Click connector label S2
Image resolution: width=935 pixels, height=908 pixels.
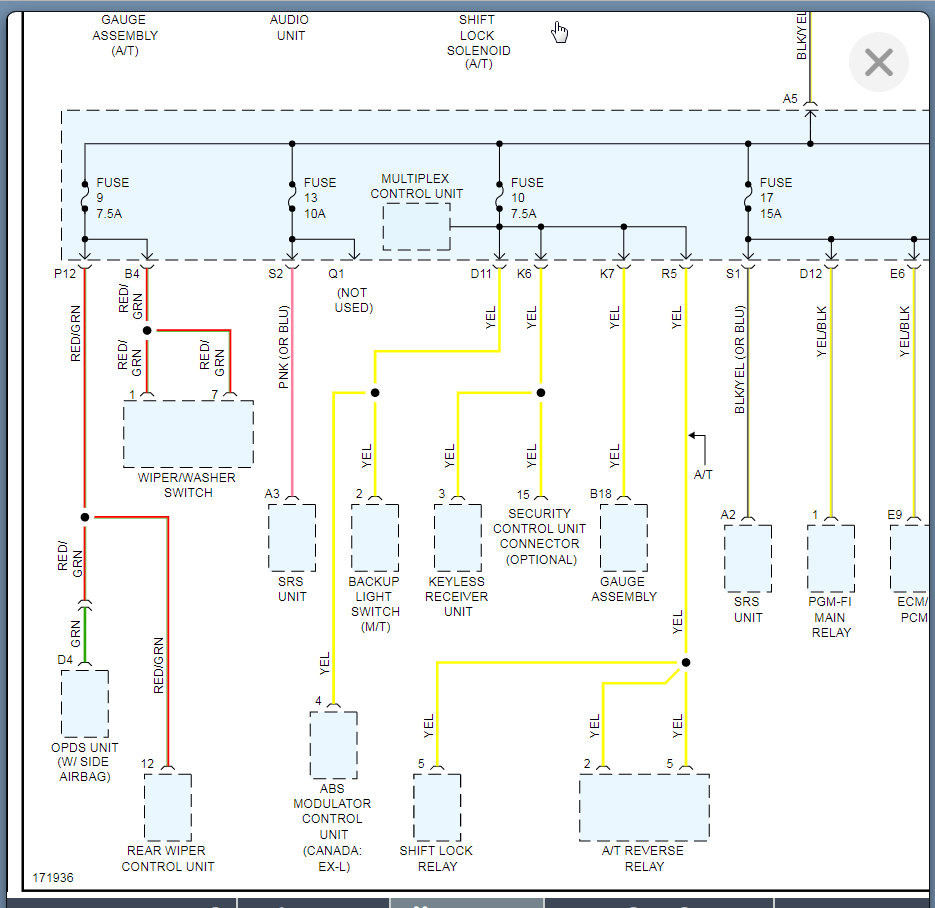275,274
